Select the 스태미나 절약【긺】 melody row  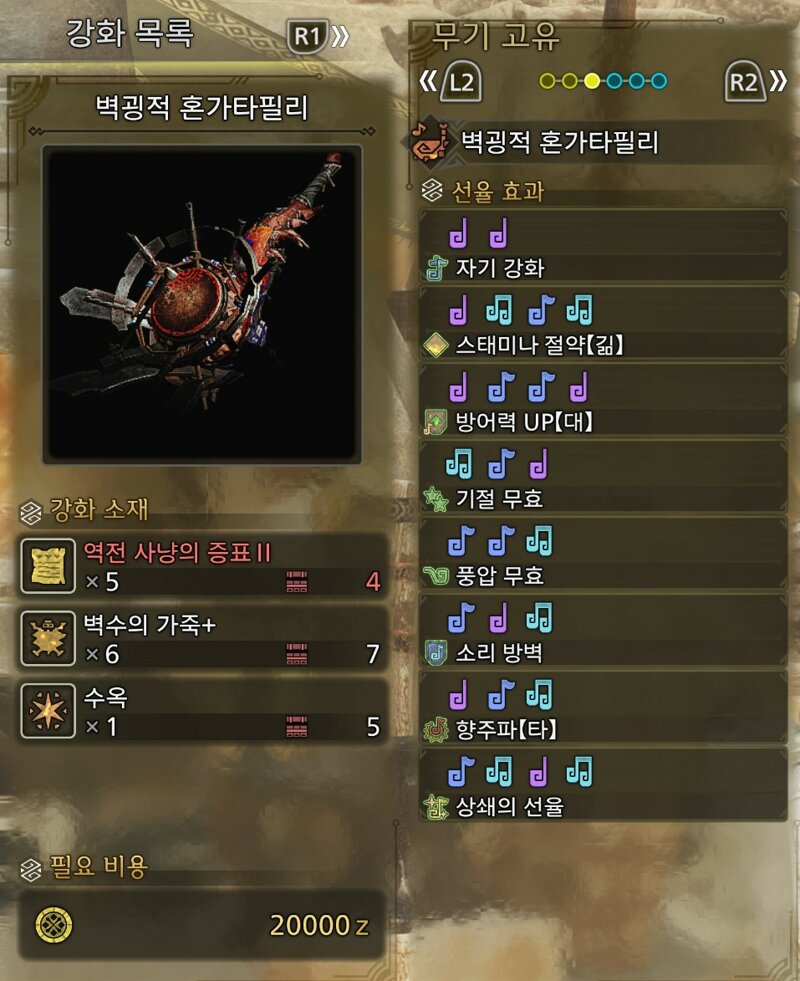(604, 324)
